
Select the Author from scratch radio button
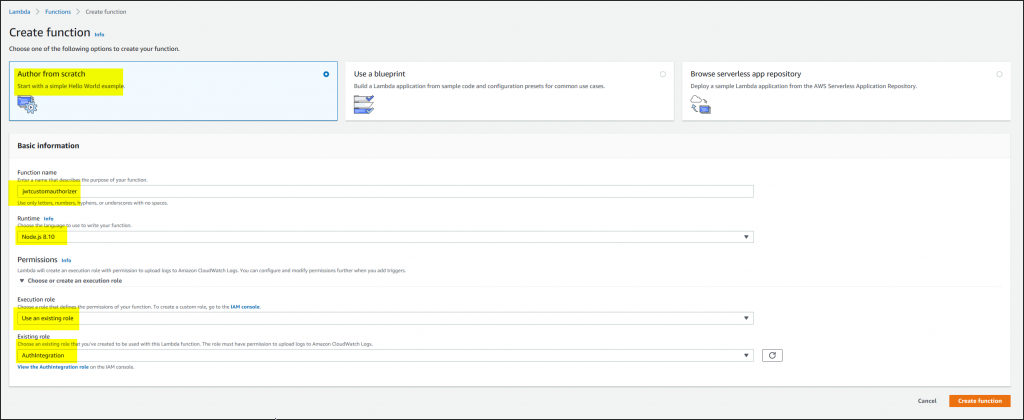(326, 74)
